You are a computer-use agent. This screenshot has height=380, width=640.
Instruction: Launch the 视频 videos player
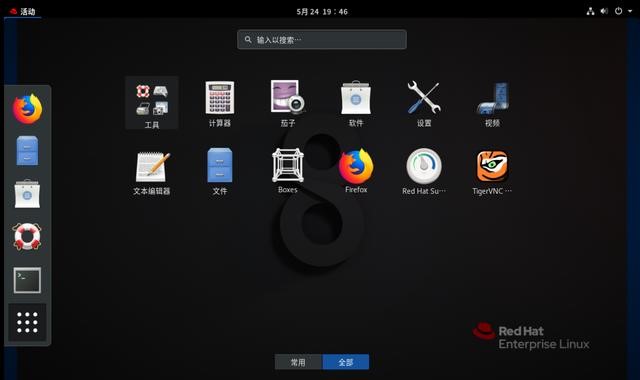(492, 103)
